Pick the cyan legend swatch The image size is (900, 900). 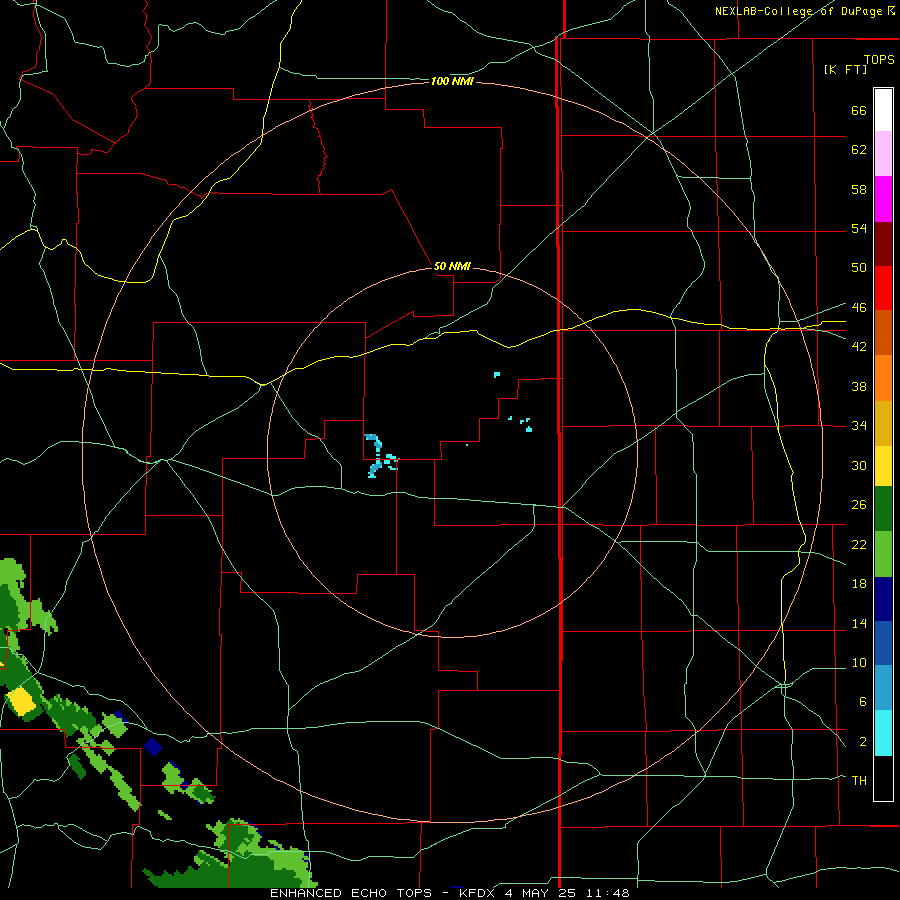click(x=883, y=733)
